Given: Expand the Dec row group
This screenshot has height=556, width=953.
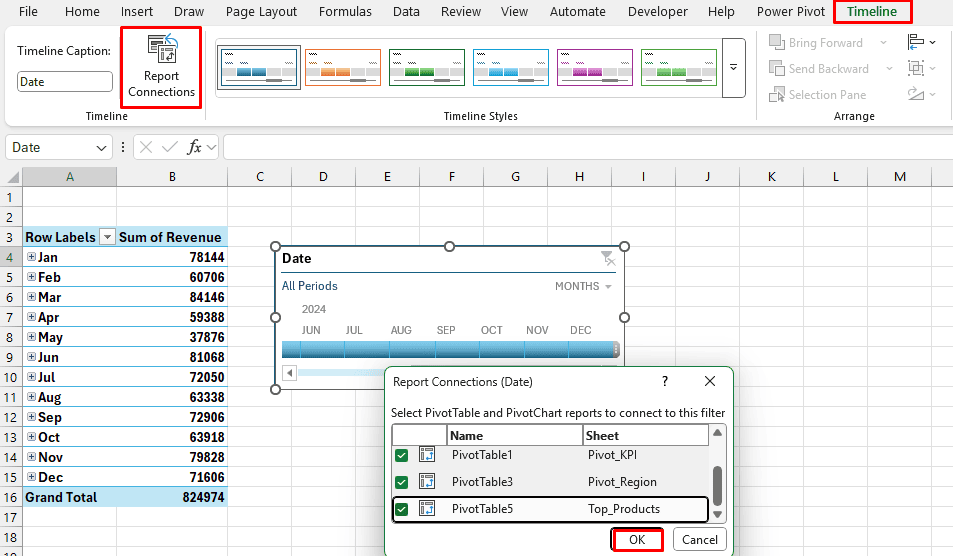Looking at the screenshot, I should point(31,477).
